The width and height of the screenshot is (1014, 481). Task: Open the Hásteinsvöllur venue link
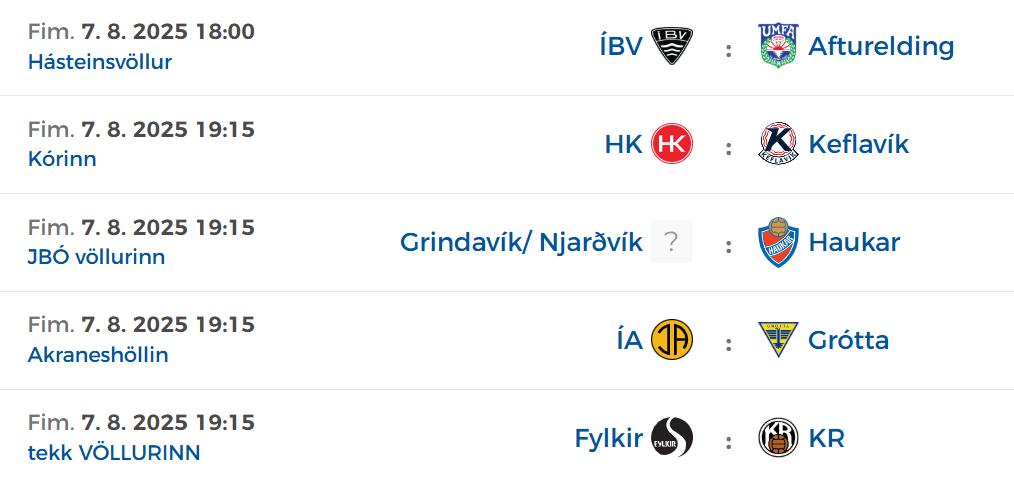point(100,62)
